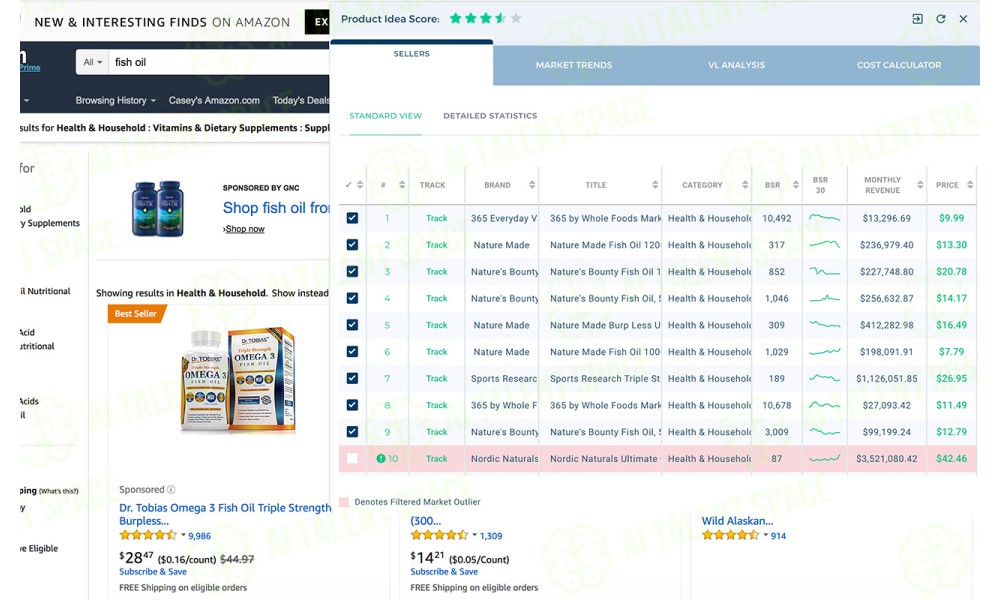Uncheck row 3 Nature's Bounty checkbox
This screenshot has height=600, width=1000.
tap(352, 272)
